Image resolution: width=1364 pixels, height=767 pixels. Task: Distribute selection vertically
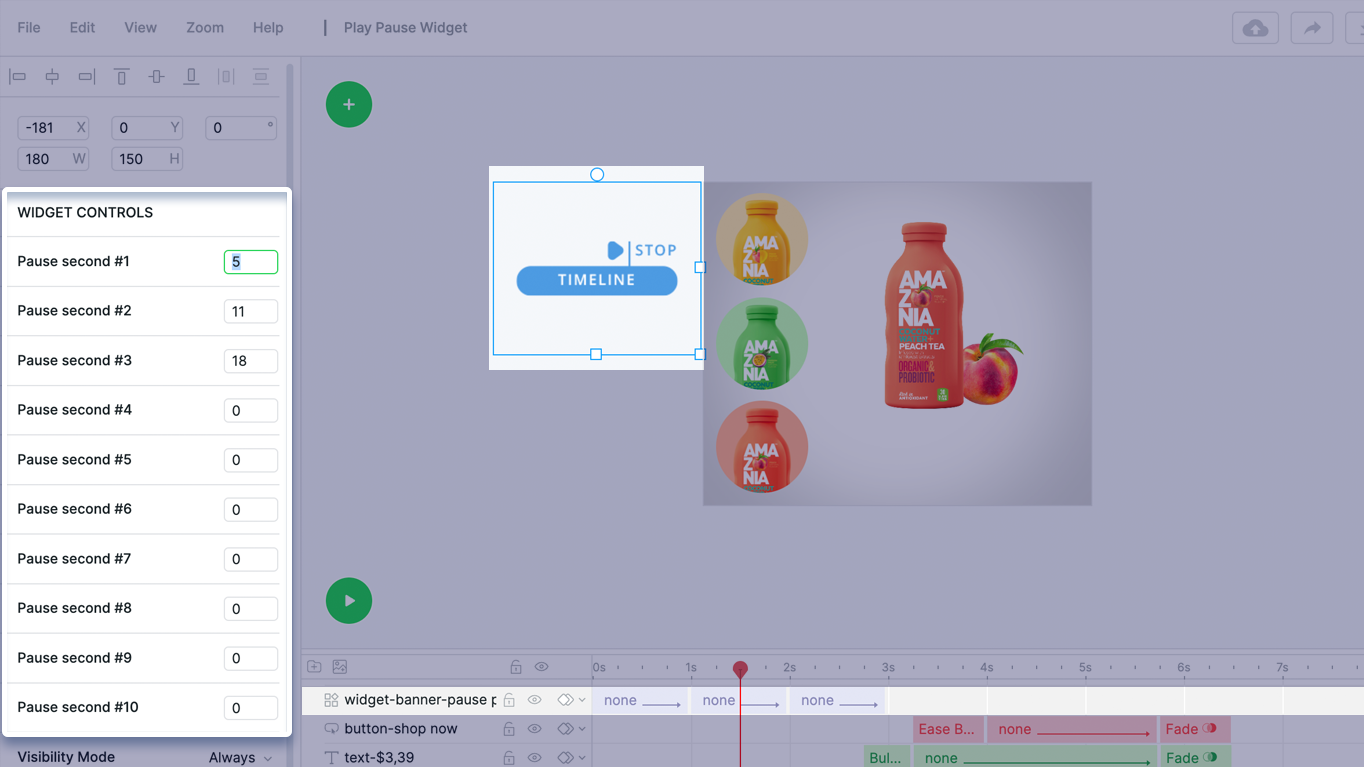point(261,77)
